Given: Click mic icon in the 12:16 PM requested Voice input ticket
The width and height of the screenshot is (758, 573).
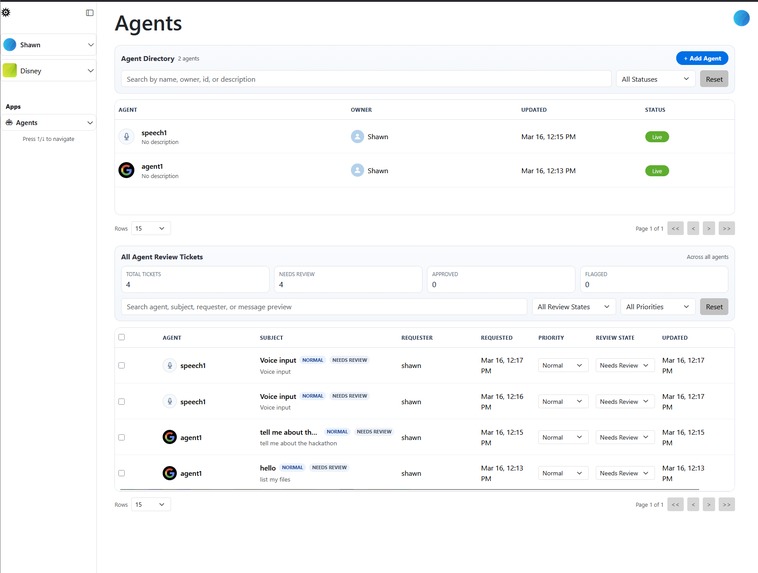Looking at the screenshot, I should point(170,401).
